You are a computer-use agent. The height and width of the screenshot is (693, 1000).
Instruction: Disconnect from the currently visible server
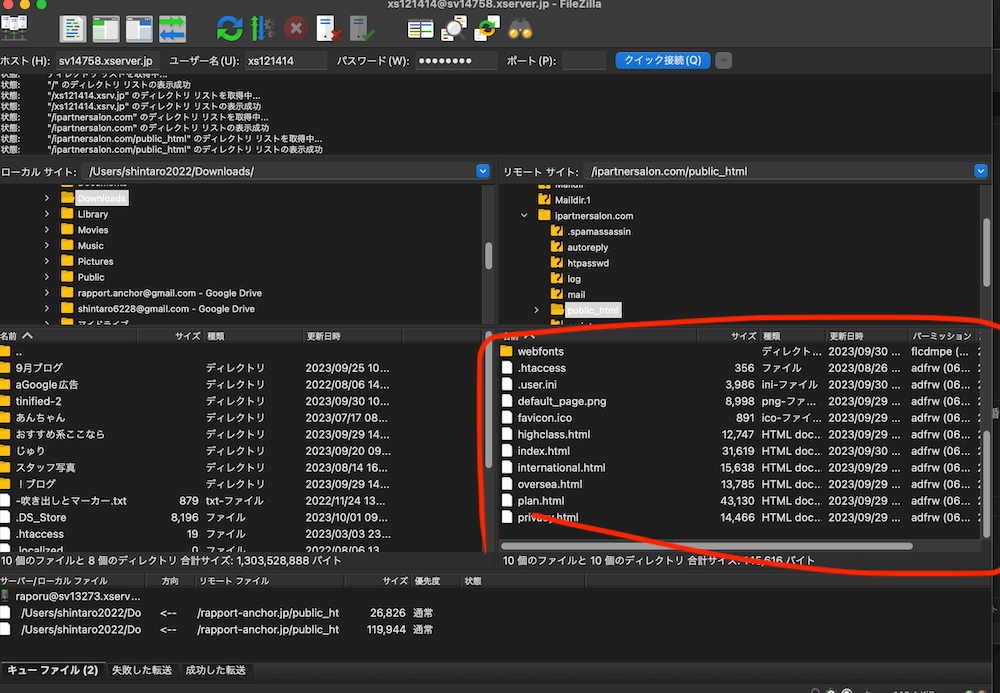328,29
